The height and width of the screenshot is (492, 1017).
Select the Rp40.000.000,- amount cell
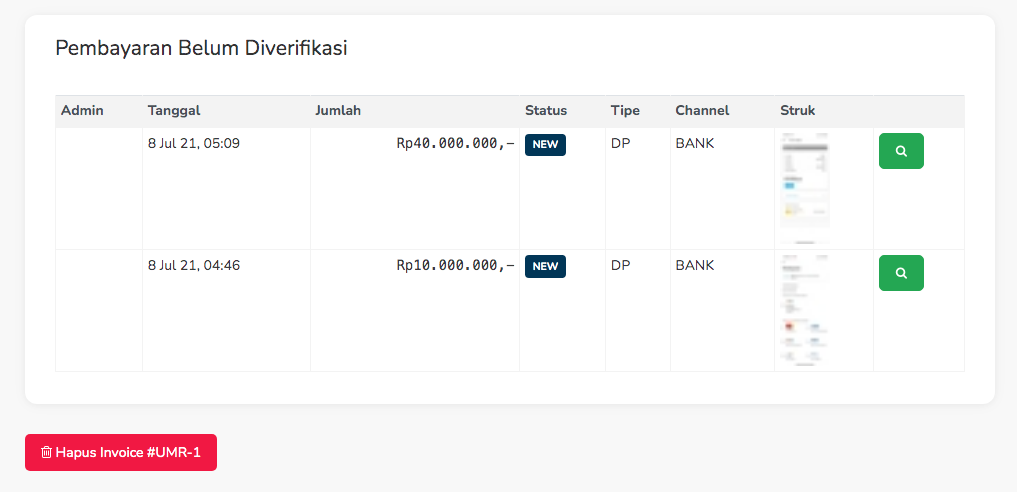pyautogui.click(x=455, y=144)
